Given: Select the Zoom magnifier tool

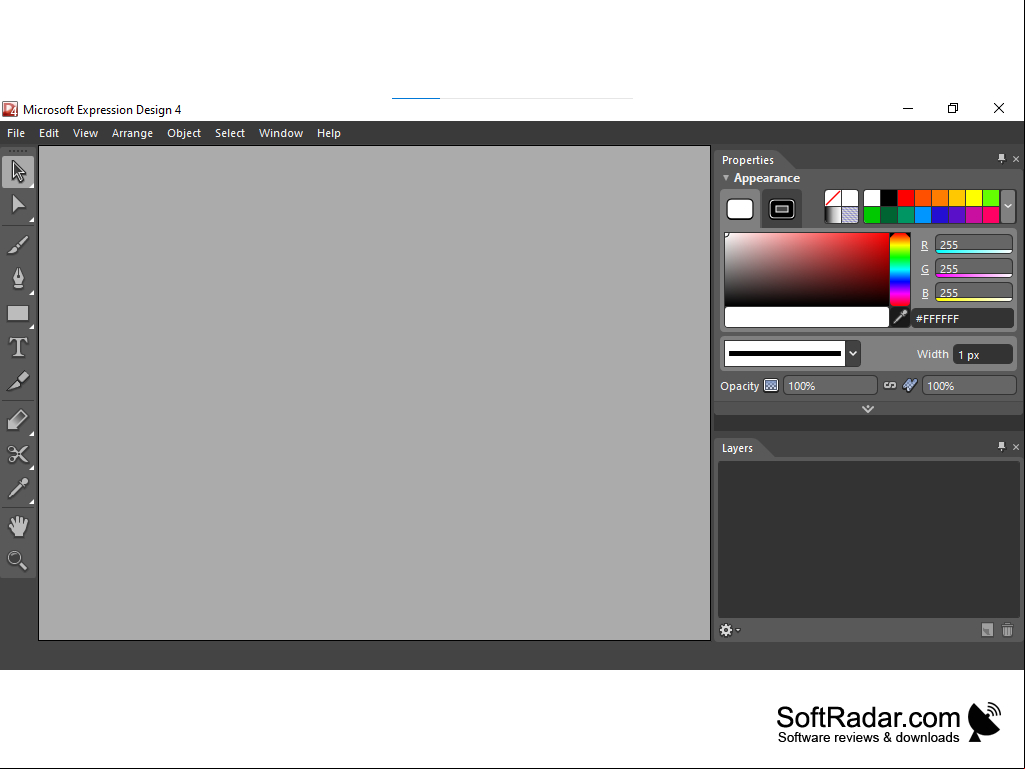Looking at the screenshot, I should pos(18,560).
